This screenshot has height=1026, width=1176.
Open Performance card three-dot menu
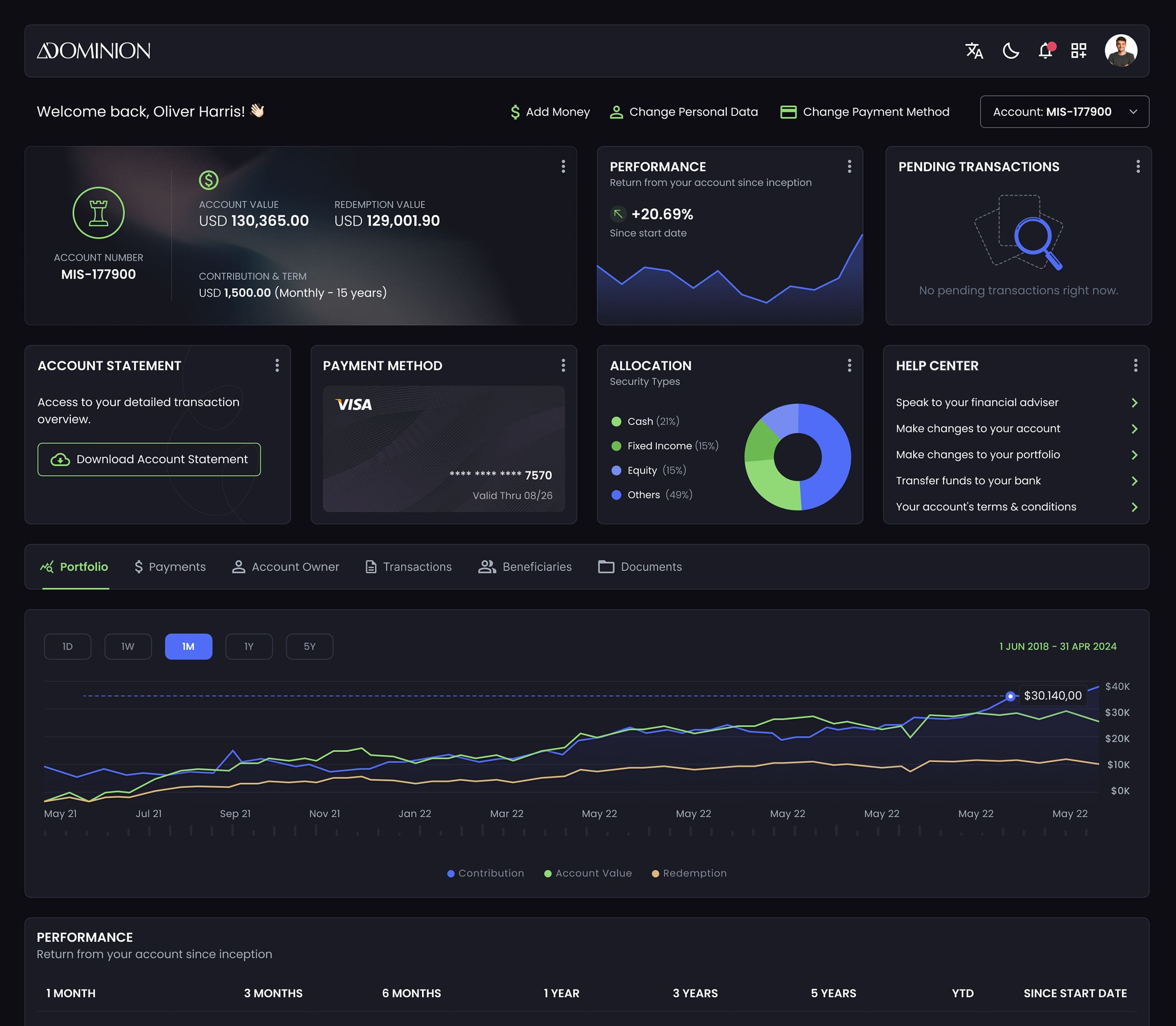click(849, 167)
